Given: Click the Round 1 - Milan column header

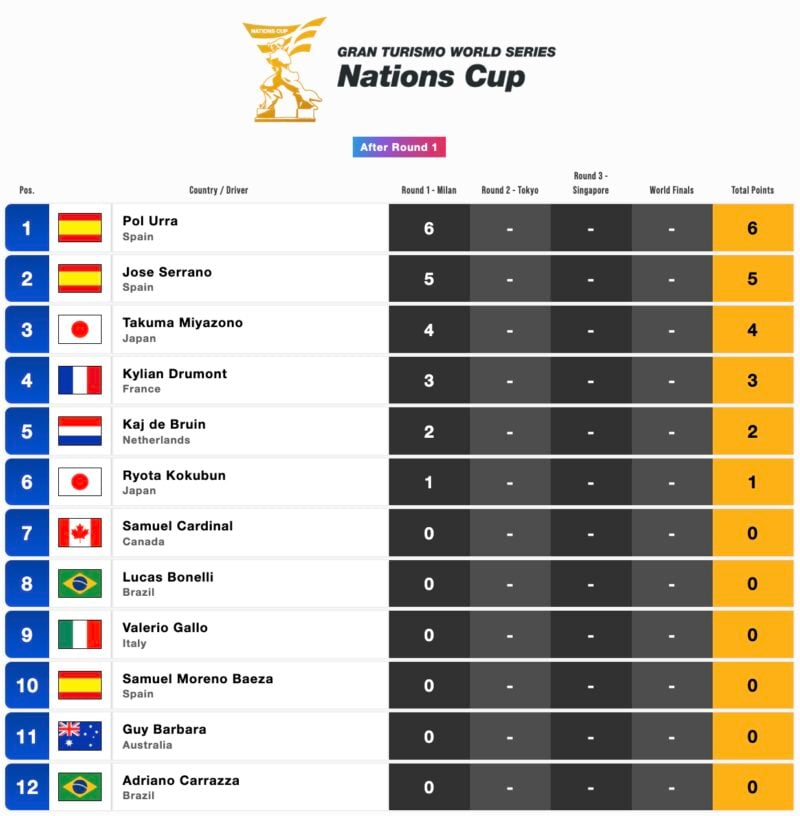Looking at the screenshot, I should pos(429,190).
